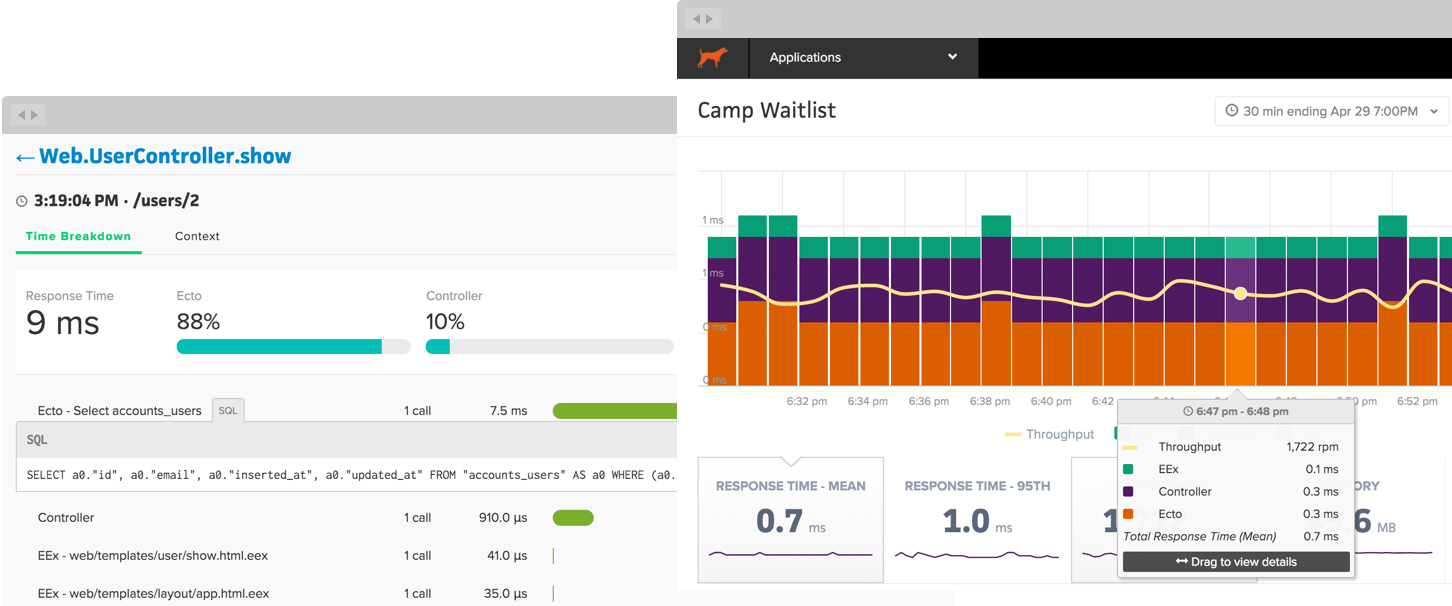Click EEx - web/templates/user/show.html.eex row
1452x606 pixels.
point(153,555)
